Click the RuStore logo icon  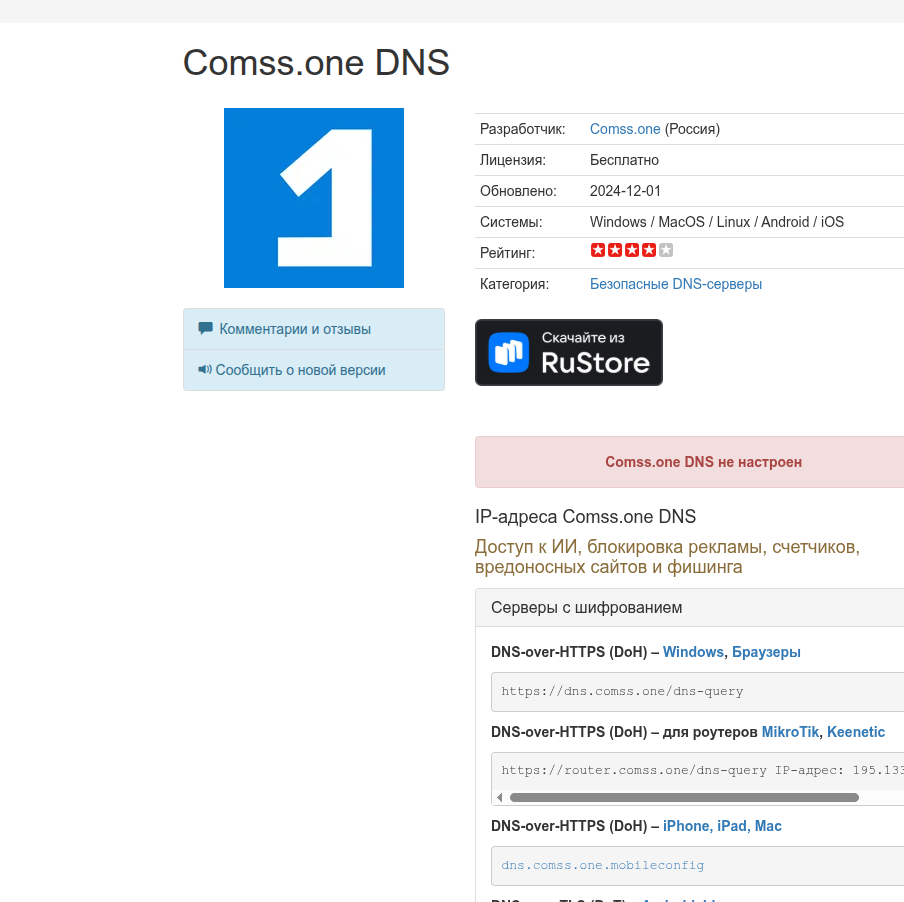(508, 352)
